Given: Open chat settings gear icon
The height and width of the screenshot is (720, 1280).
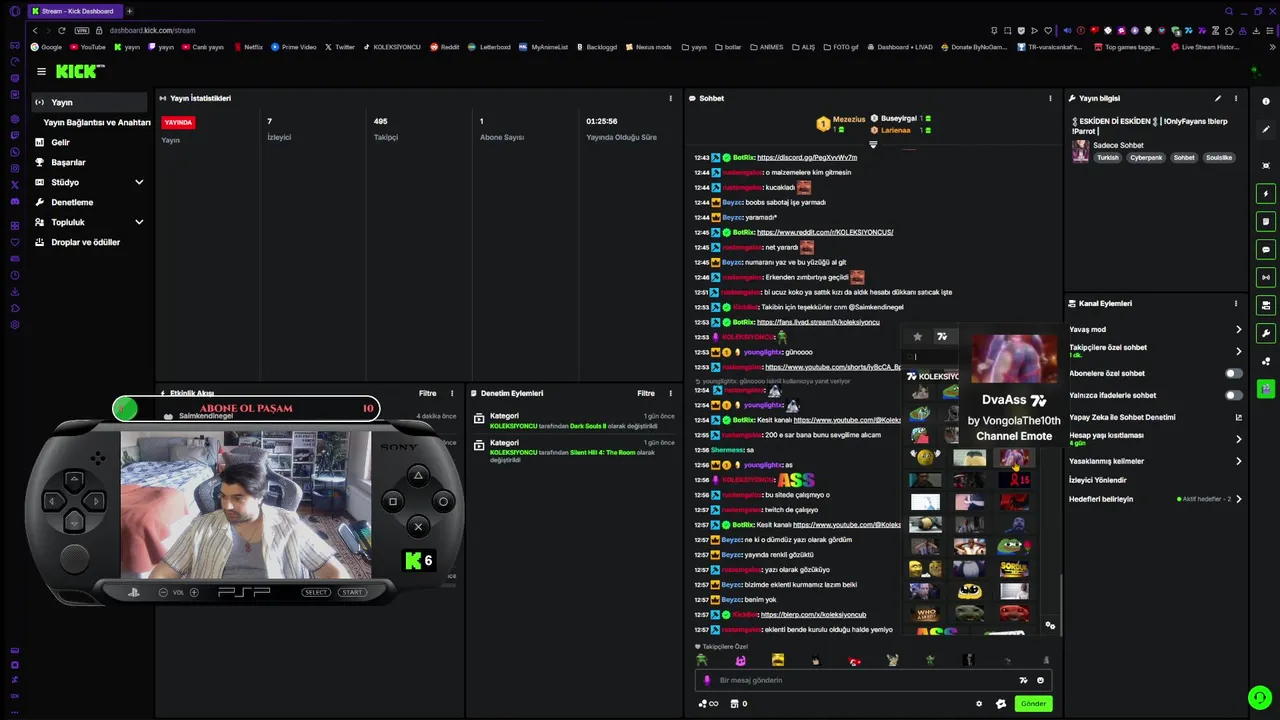Looking at the screenshot, I should click(x=979, y=703).
